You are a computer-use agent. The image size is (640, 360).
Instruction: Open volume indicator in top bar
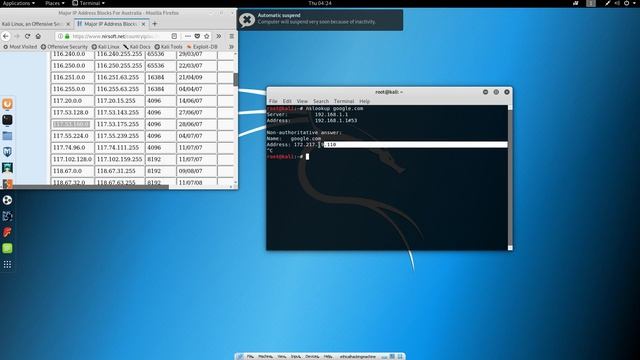click(x=617, y=3)
